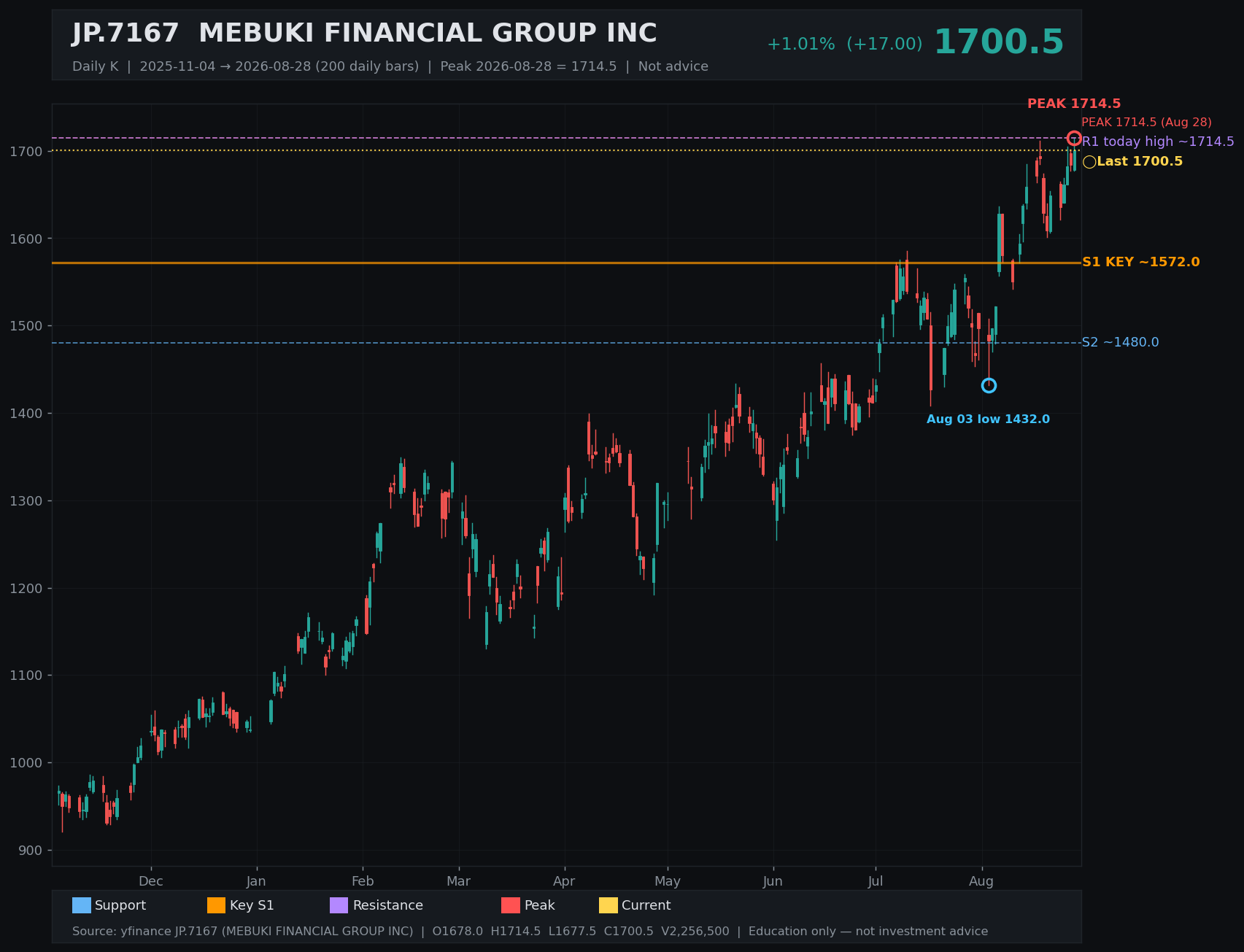This screenshot has width=1244, height=952.
Task: Select the blue Aug 03 low circle marker
Action: pyautogui.click(x=989, y=385)
